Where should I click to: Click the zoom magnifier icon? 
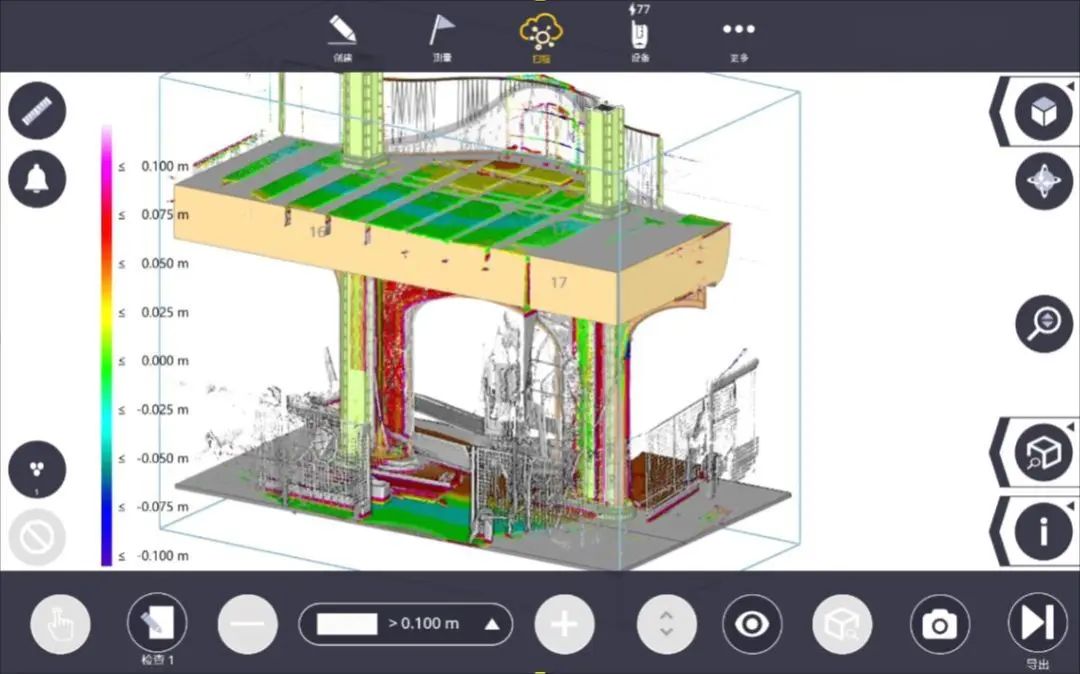click(1043, 323)
